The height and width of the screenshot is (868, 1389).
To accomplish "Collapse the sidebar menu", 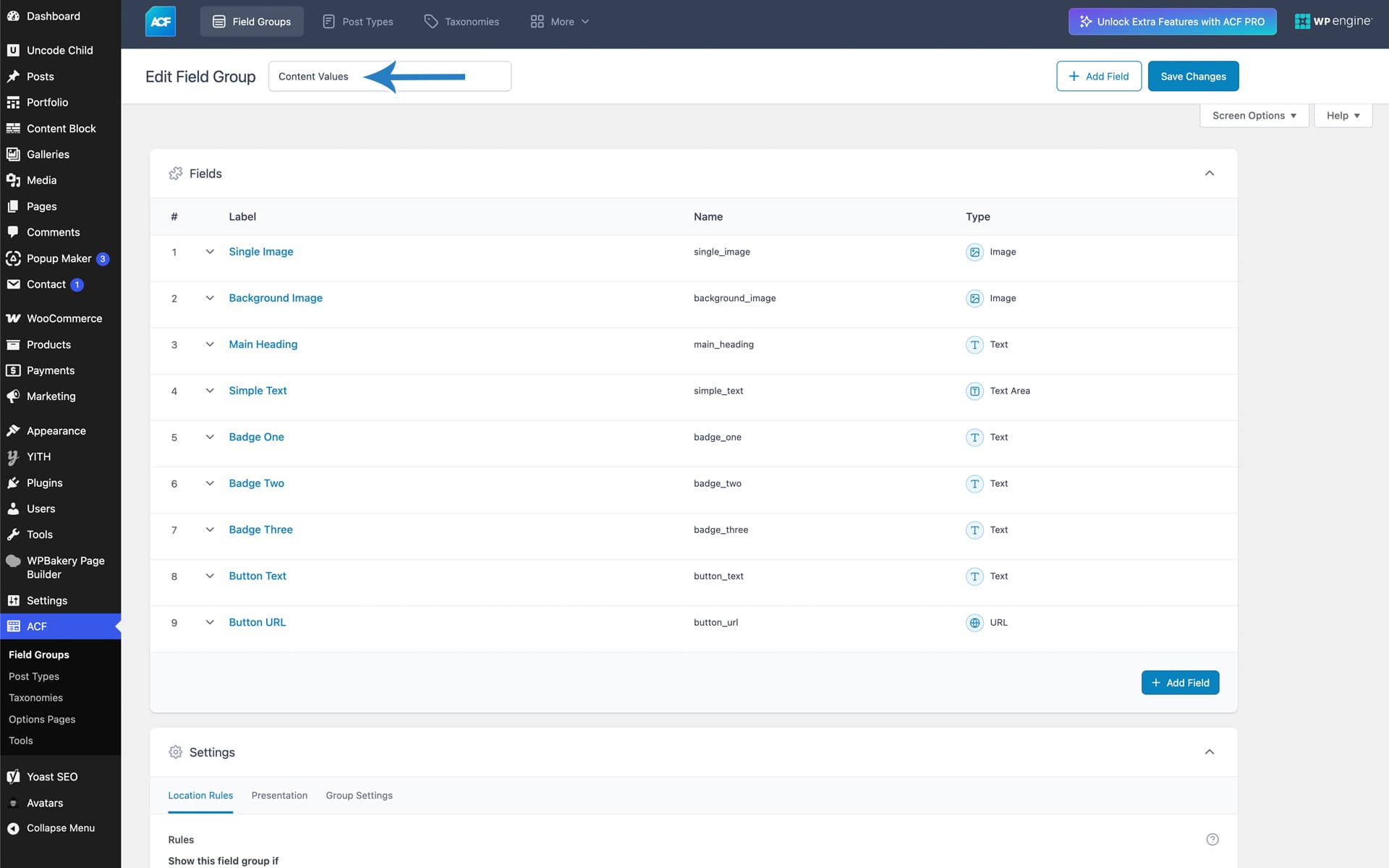I will [x=61, y=828].
